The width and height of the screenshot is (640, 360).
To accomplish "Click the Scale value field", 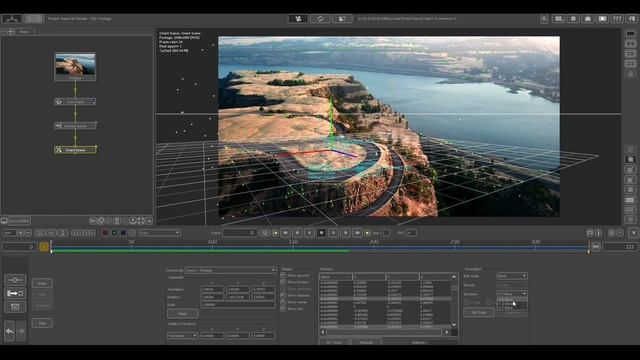I will pyautogui.click(x=238, y=304).
